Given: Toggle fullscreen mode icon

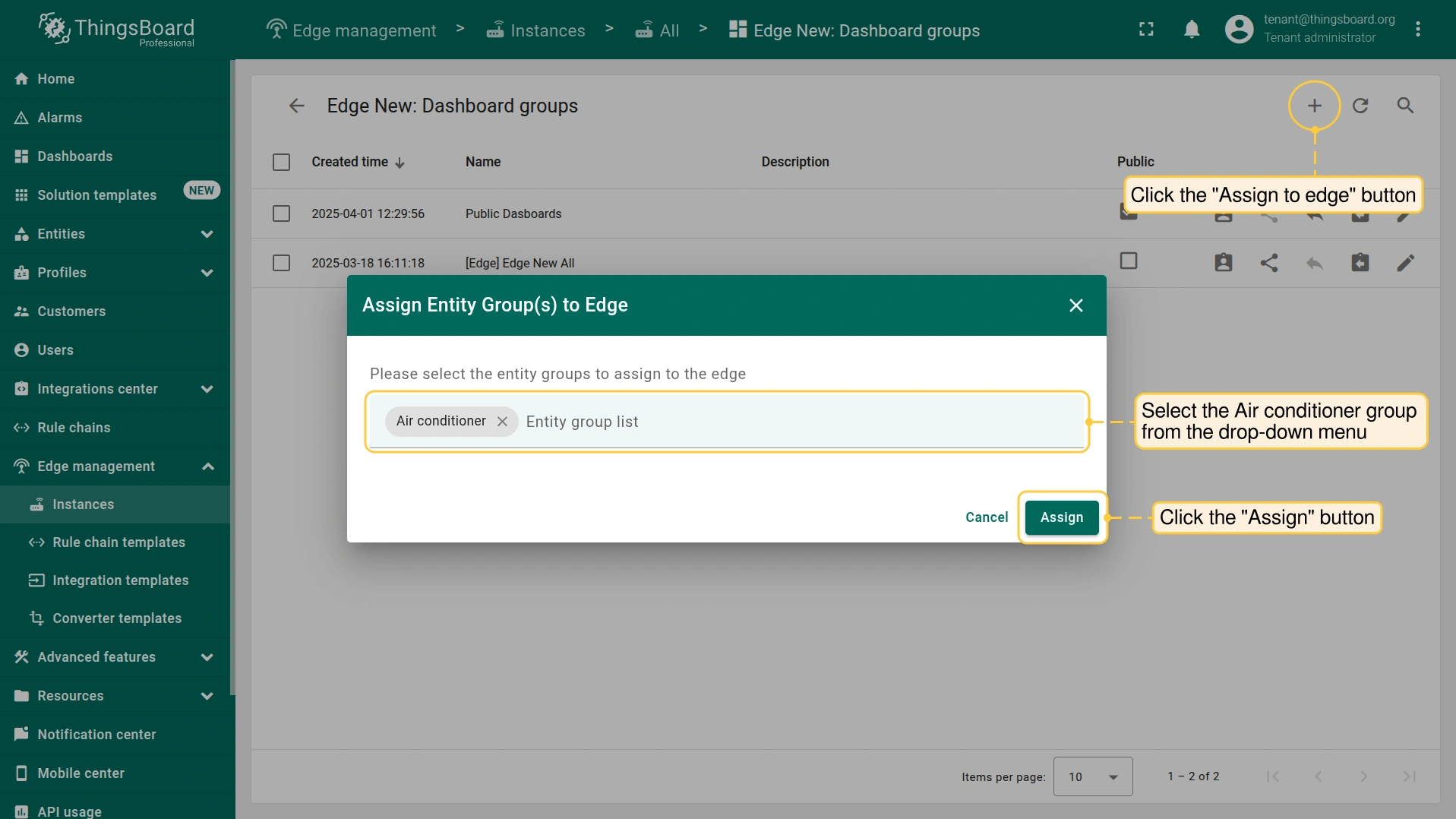Looking at the screenshot, I should pyautogui.click(x=1146, y=30).
